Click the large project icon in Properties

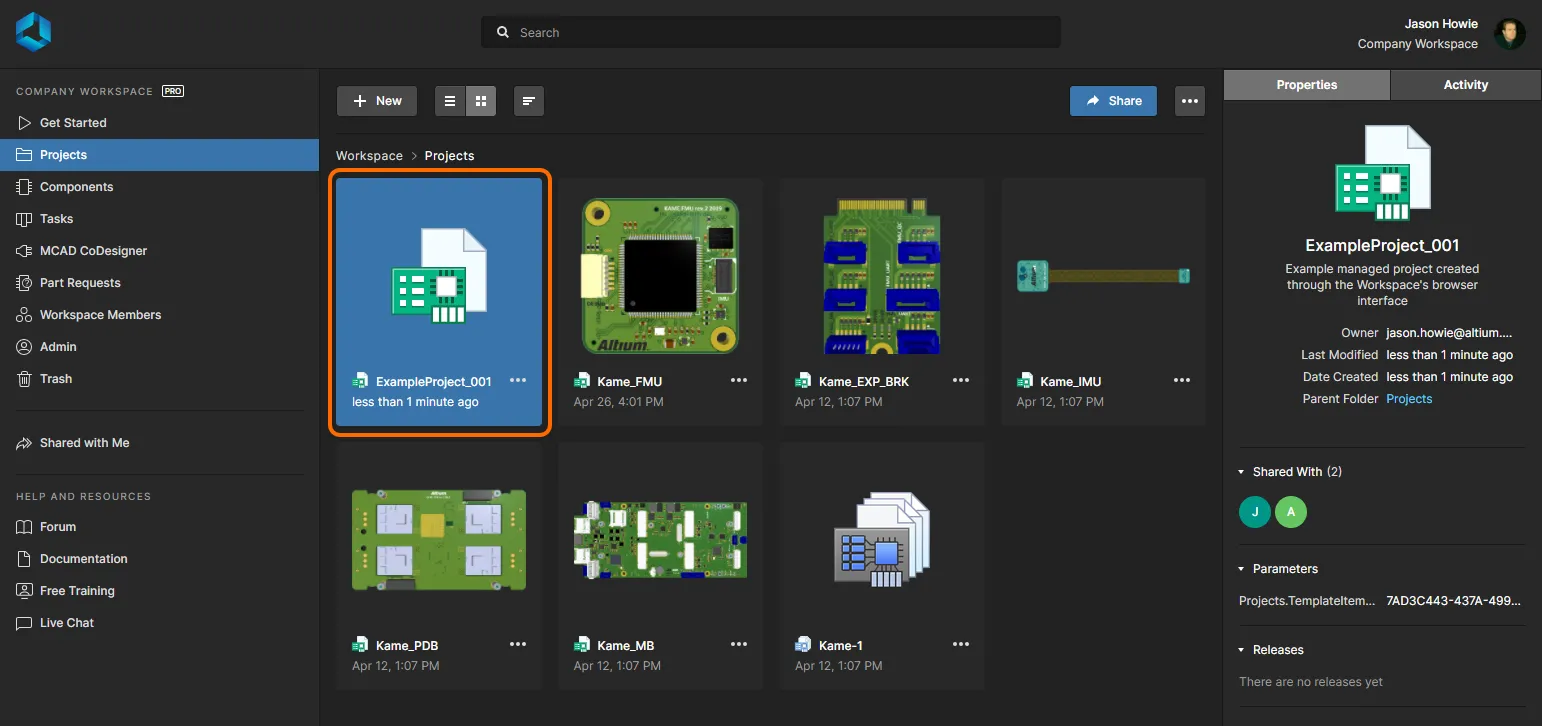(1383, 173)
